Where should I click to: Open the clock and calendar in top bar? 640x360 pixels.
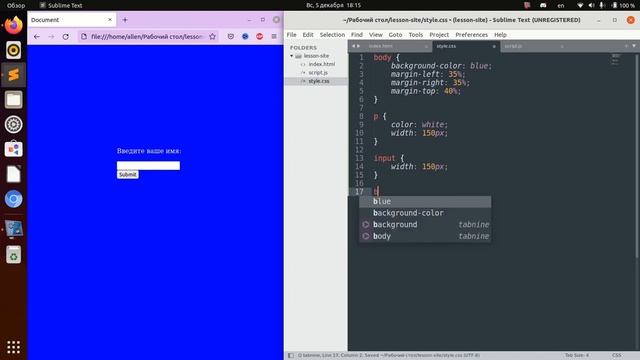pos(333,5)
